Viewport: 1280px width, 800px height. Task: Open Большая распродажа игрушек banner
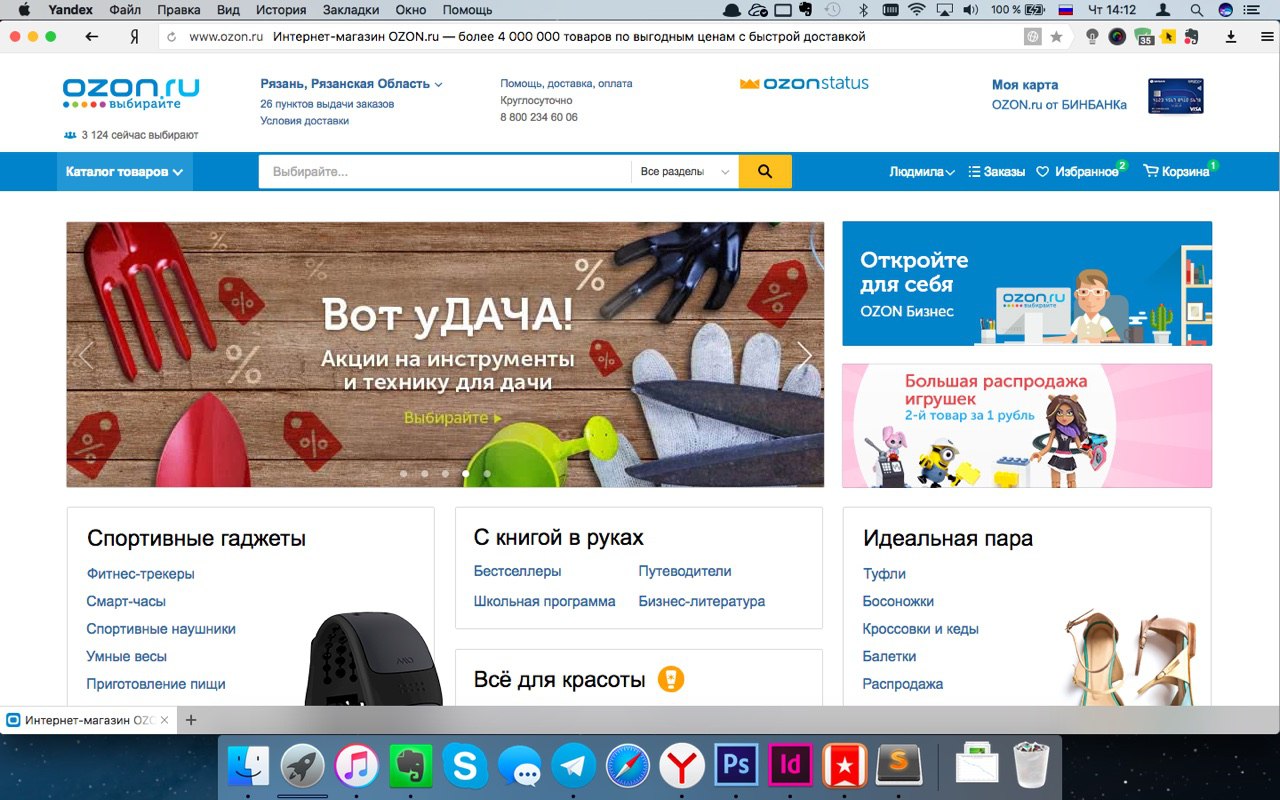click(x=1027, y=426)
